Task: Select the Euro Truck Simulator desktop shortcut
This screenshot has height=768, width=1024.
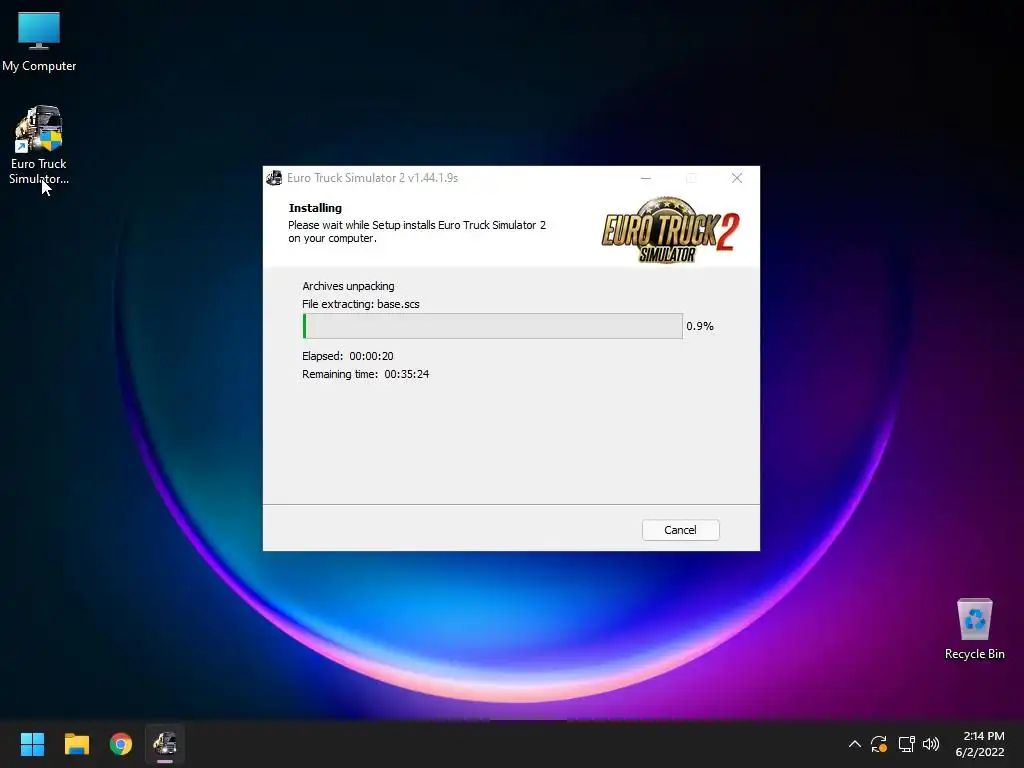Action: coord(39,145)
